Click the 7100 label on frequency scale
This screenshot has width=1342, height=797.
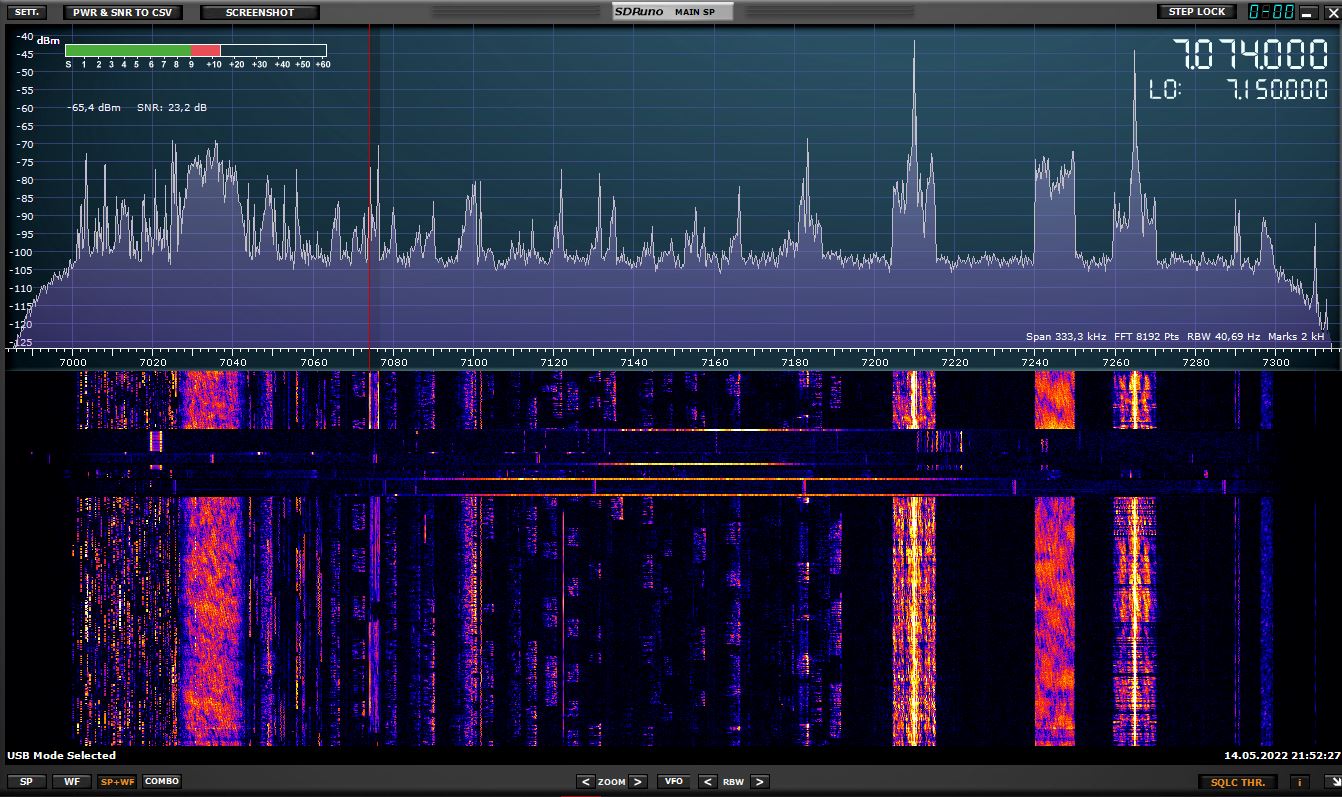[x=474, y=362]
